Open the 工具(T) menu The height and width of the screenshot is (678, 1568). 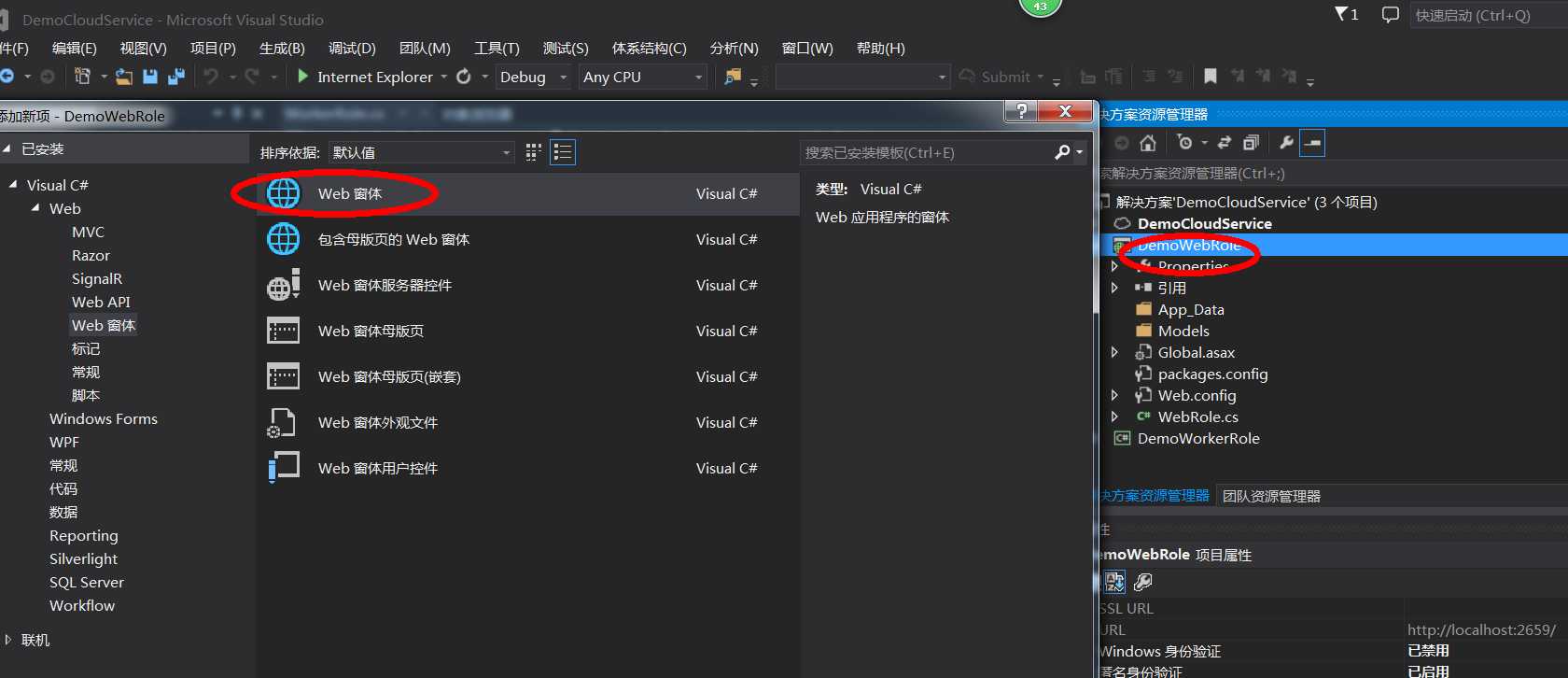click(497, 49)
